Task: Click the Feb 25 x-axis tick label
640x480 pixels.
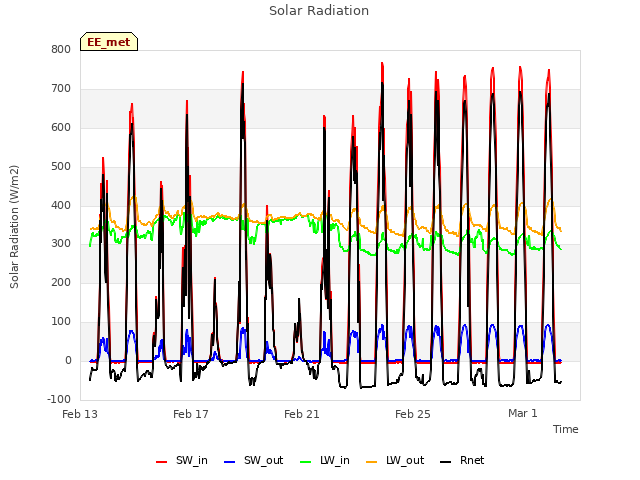Action: (413, 414)
